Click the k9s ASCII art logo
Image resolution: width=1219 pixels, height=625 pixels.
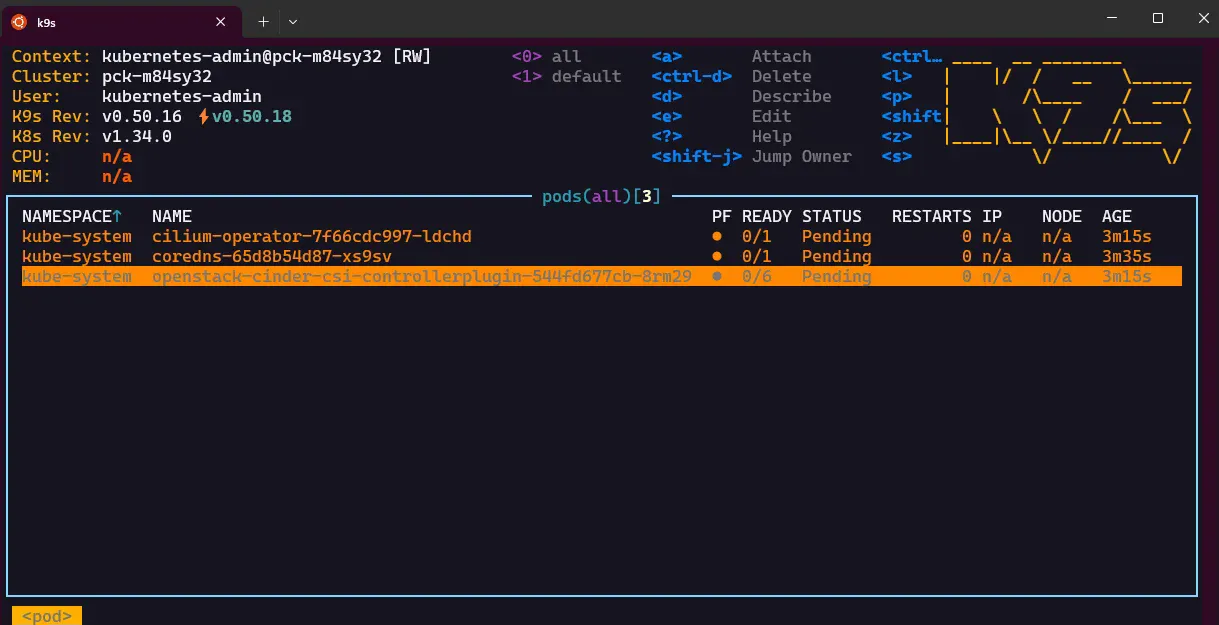(x=1067, y=107)
